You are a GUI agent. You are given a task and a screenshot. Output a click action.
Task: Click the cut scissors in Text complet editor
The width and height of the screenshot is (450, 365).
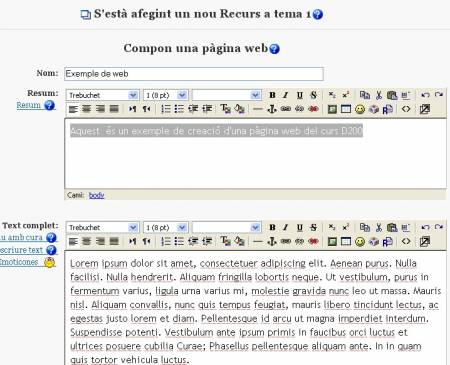[x=379, y=227]
